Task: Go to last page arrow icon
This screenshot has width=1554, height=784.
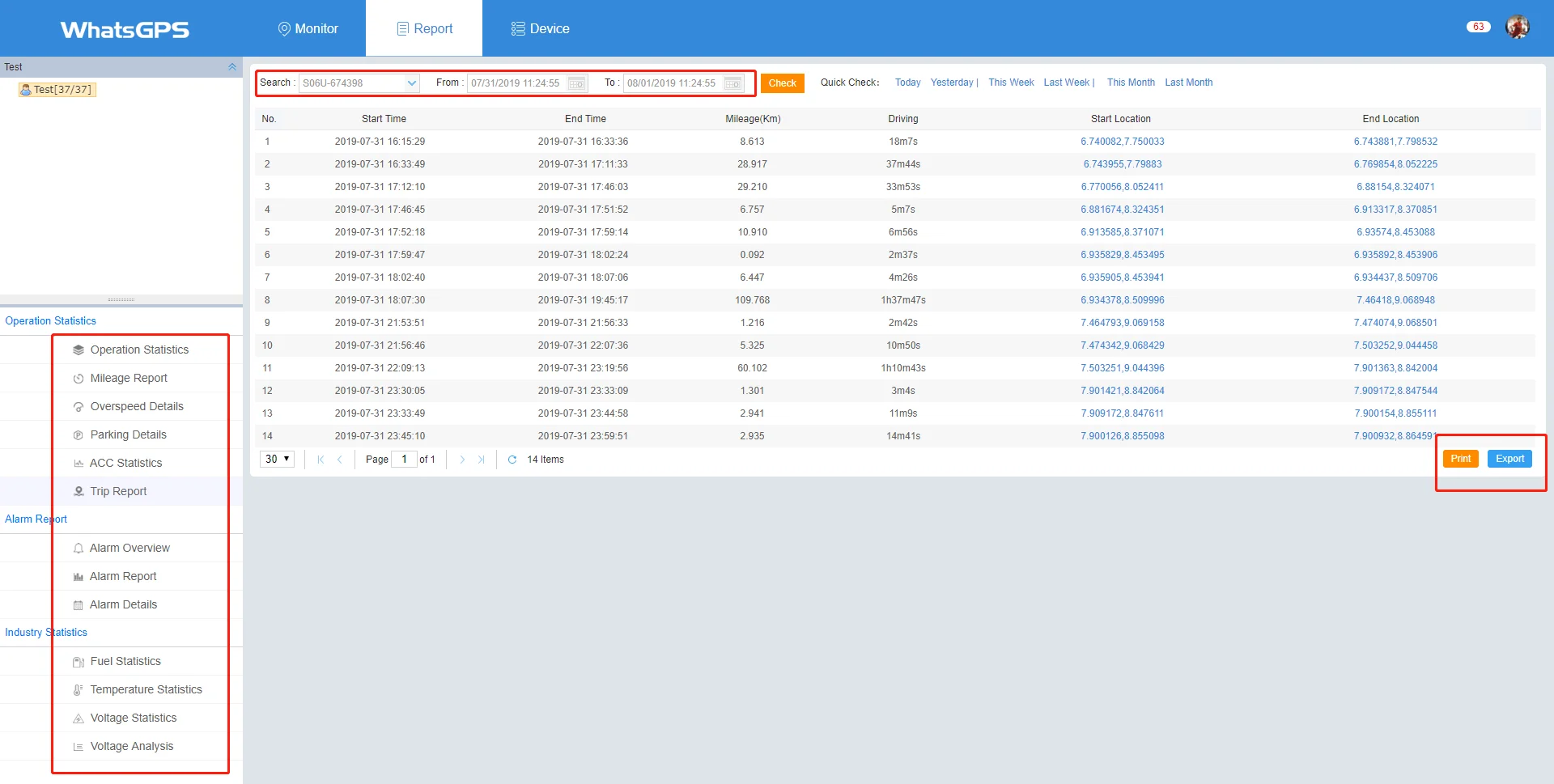Action: pyautogui.click(x=482, y=460)
